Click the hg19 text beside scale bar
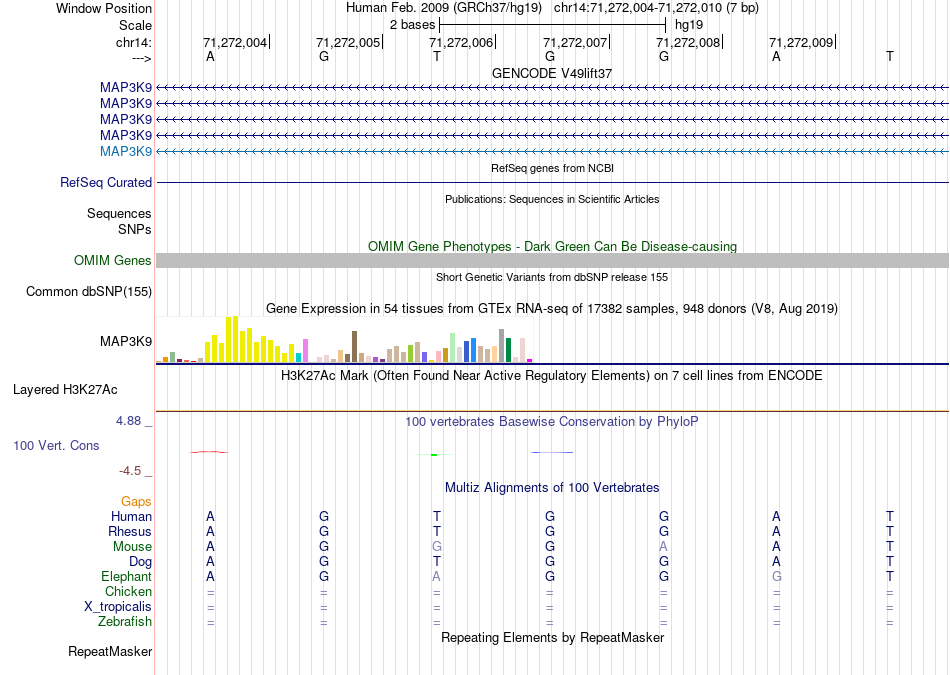 point(689,25)
